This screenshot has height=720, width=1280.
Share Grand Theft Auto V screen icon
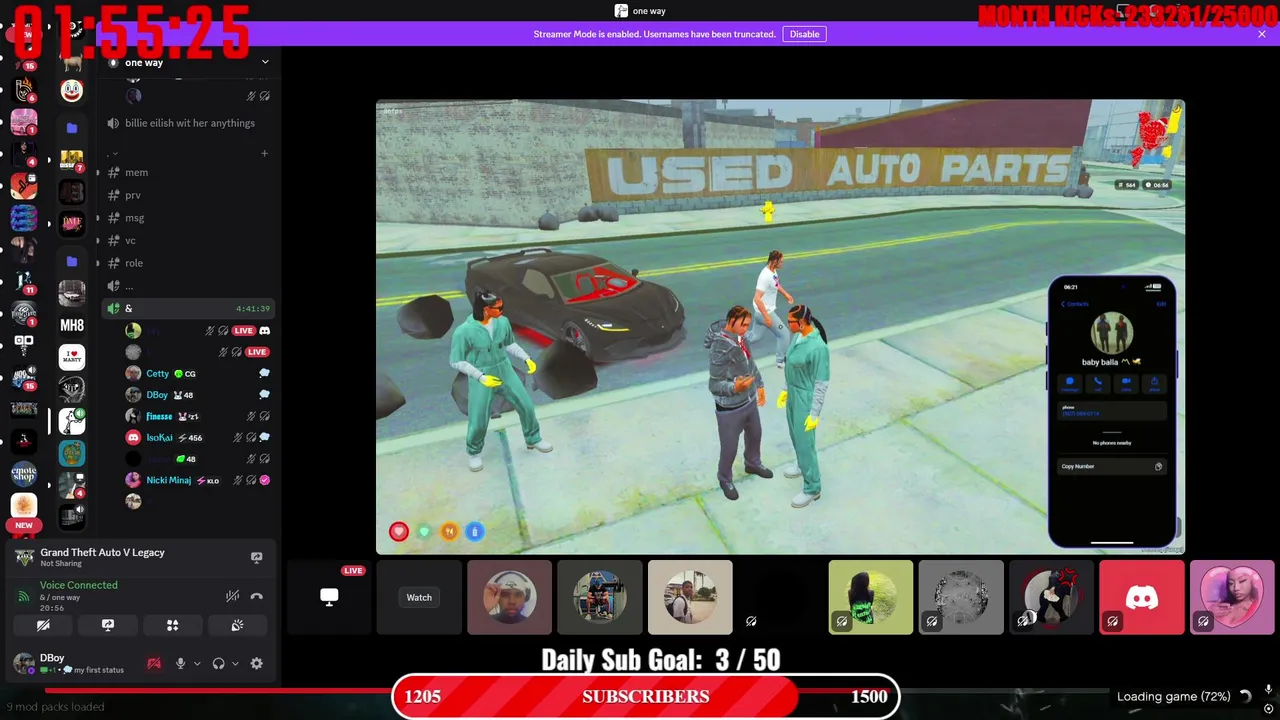pos(256,557)
